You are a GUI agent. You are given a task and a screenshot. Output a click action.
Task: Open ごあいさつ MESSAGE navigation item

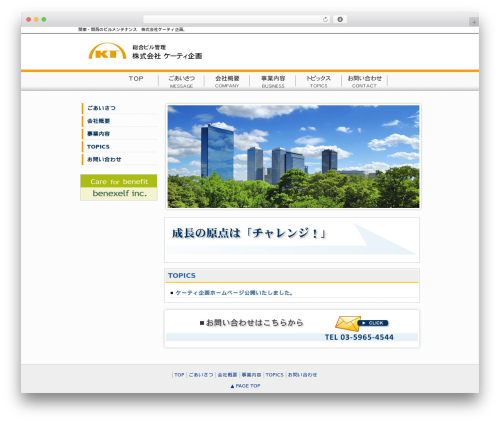pos(181,81)
